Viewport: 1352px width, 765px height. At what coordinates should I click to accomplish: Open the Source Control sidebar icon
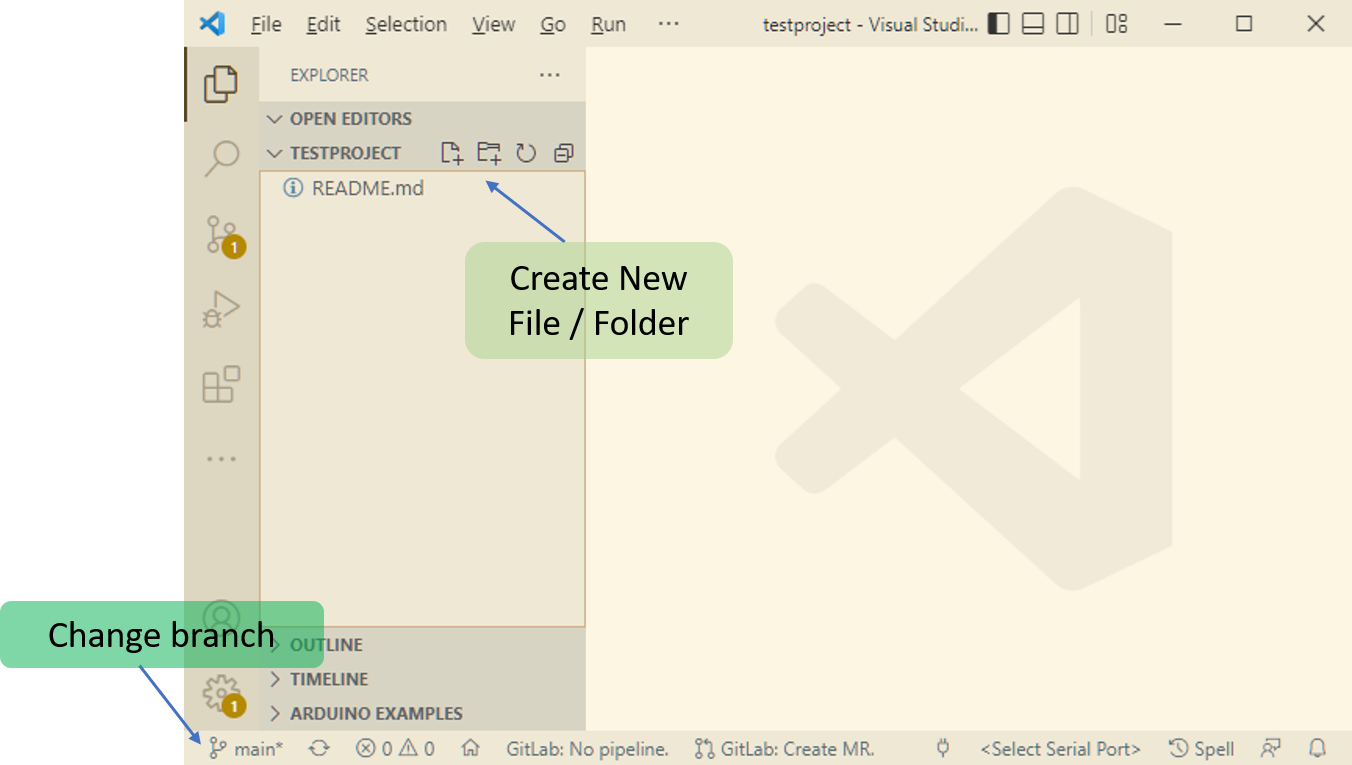221,234
